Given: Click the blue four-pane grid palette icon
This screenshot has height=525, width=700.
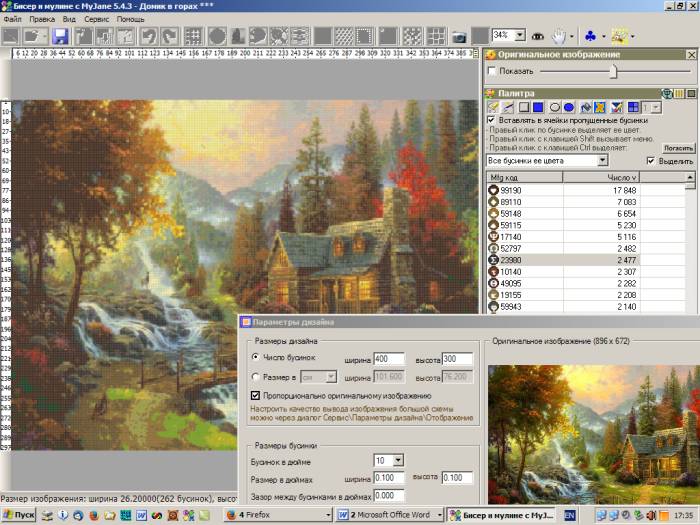Looking at the screenshot, I should [x=633, y=107].
